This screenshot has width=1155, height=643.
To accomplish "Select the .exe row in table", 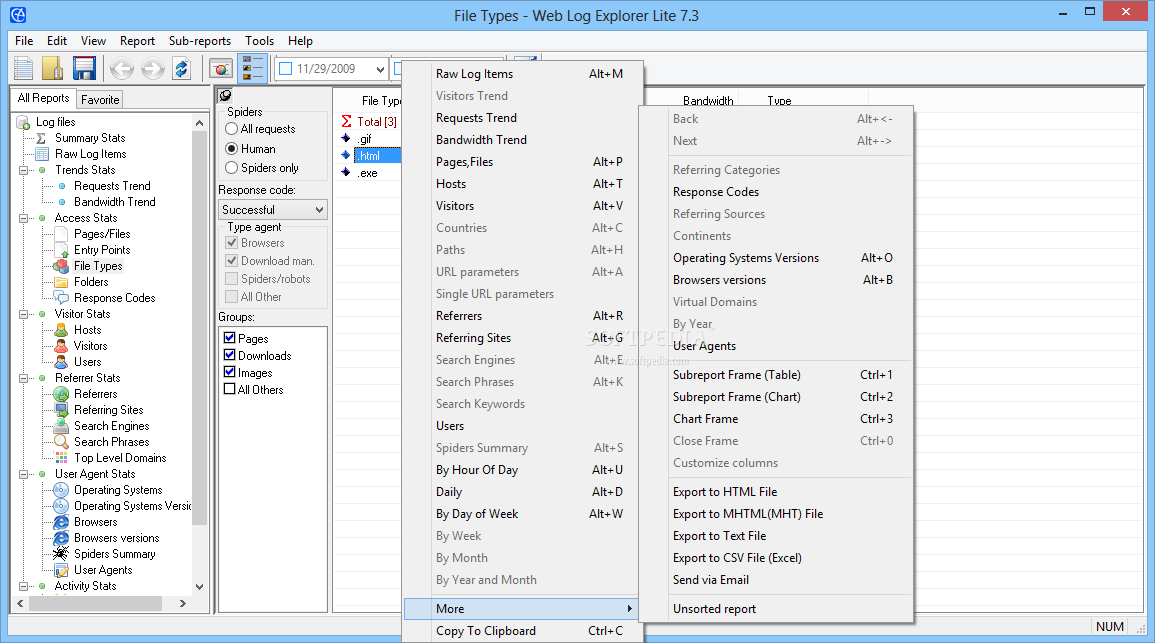I will coord(368,173).
